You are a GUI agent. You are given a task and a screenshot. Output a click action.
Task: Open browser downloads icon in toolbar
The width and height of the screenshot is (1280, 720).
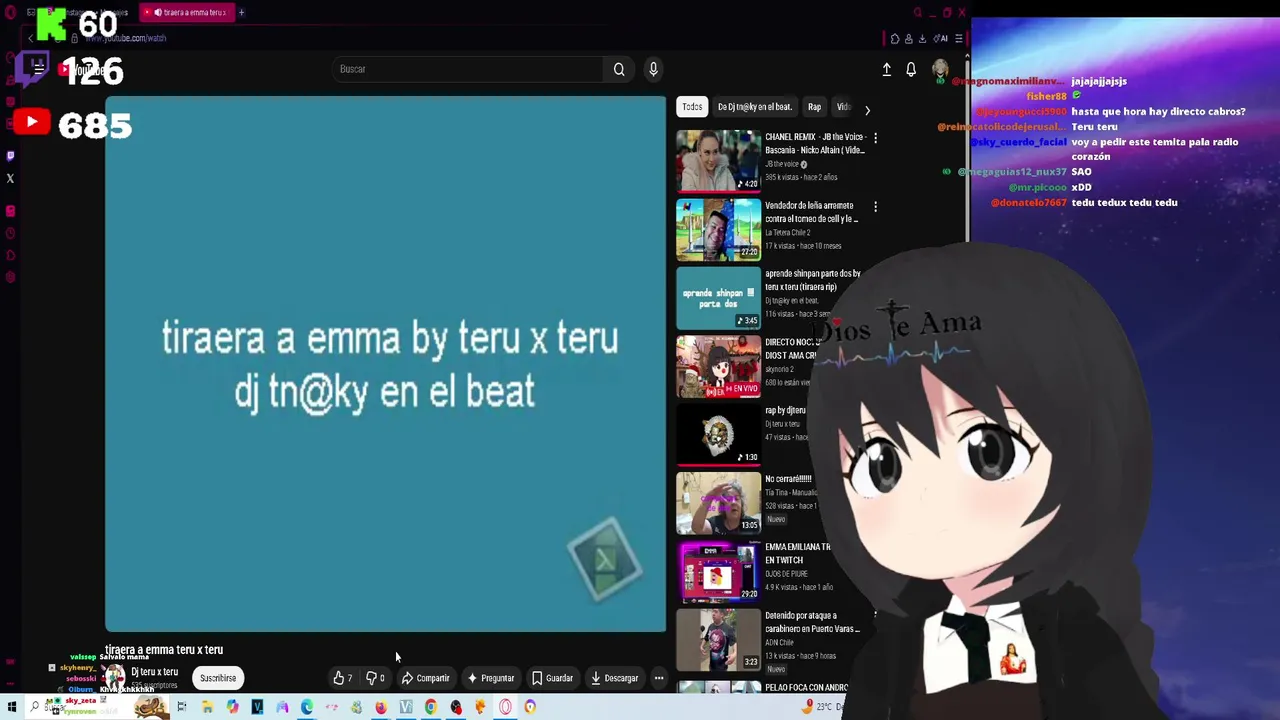point(922,39)
